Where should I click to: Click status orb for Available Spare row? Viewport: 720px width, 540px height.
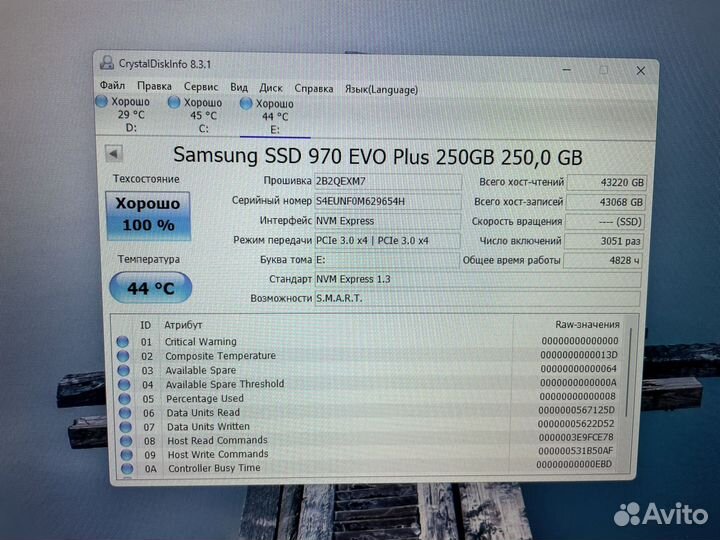coord(123,370)
